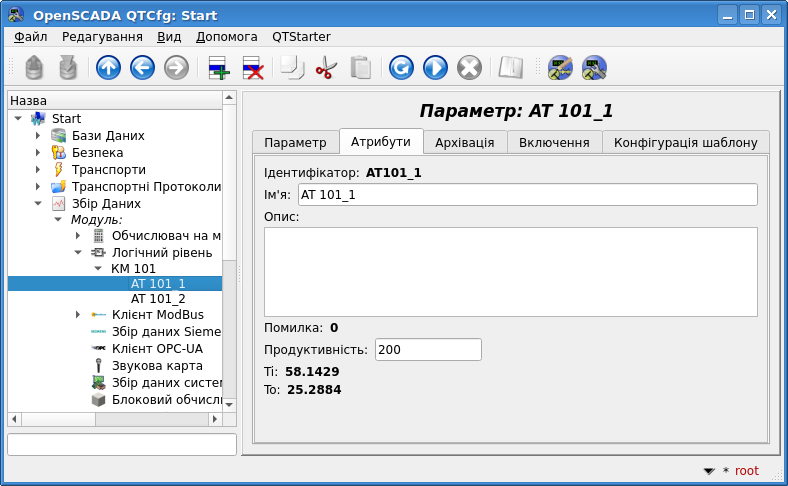Refresh the page with the circular arrow icon

(x=401, y=67)
